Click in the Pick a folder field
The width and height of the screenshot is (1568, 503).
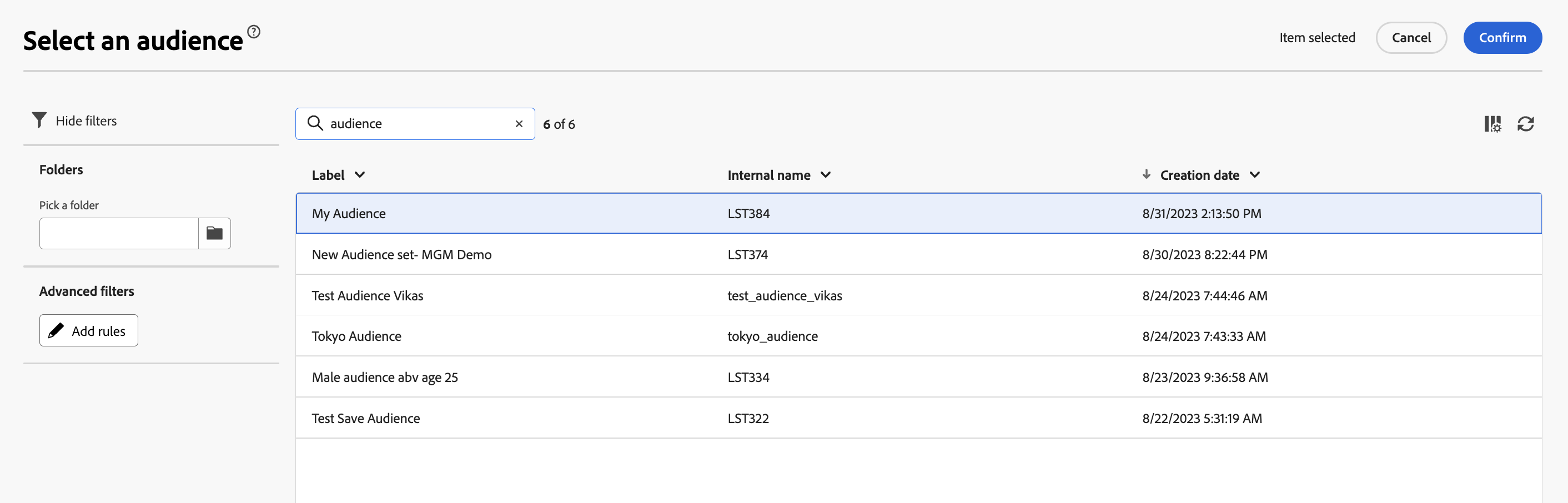coord(119,233)
